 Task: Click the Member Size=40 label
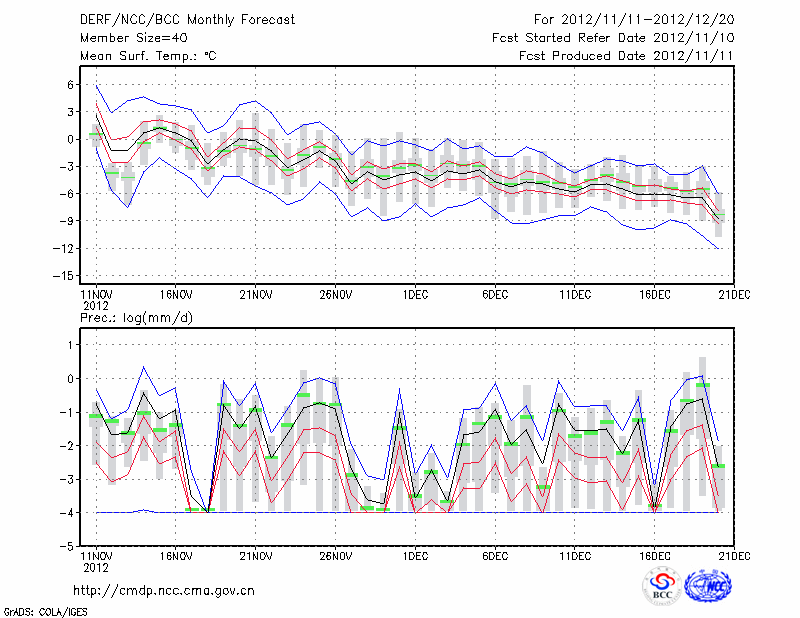point(133,39)
